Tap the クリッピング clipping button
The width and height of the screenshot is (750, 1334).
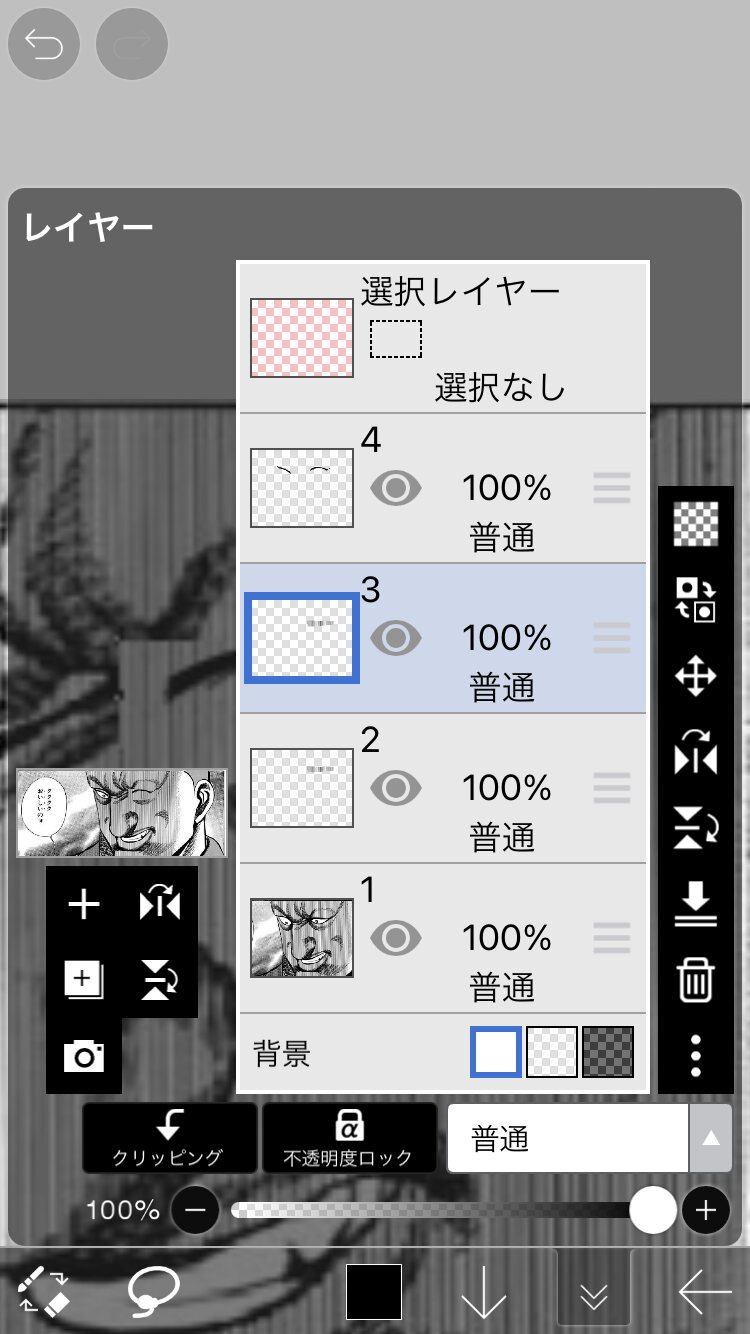168,1138
